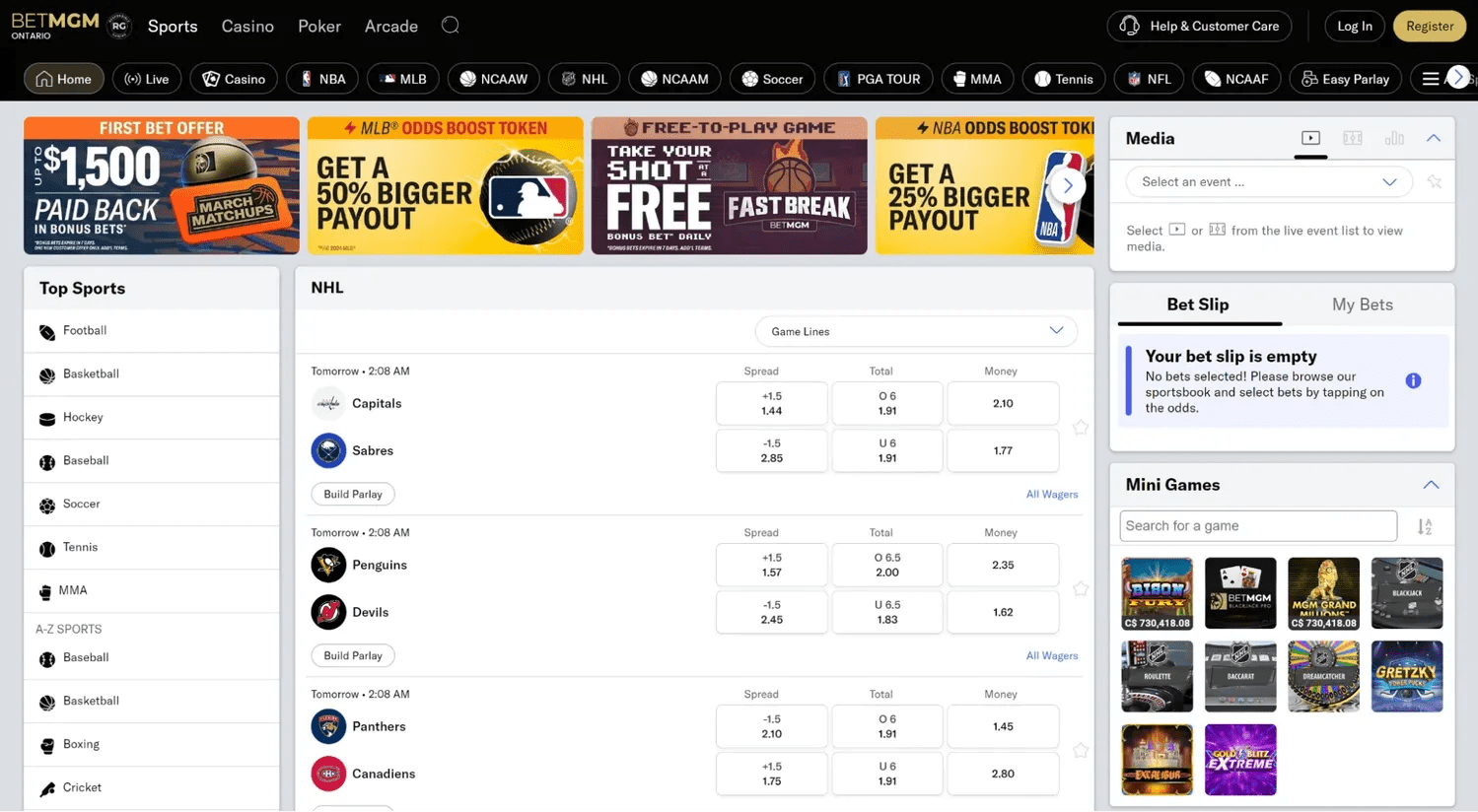
Task: Open the Game Lines dropdown
Action: (916, 331)
